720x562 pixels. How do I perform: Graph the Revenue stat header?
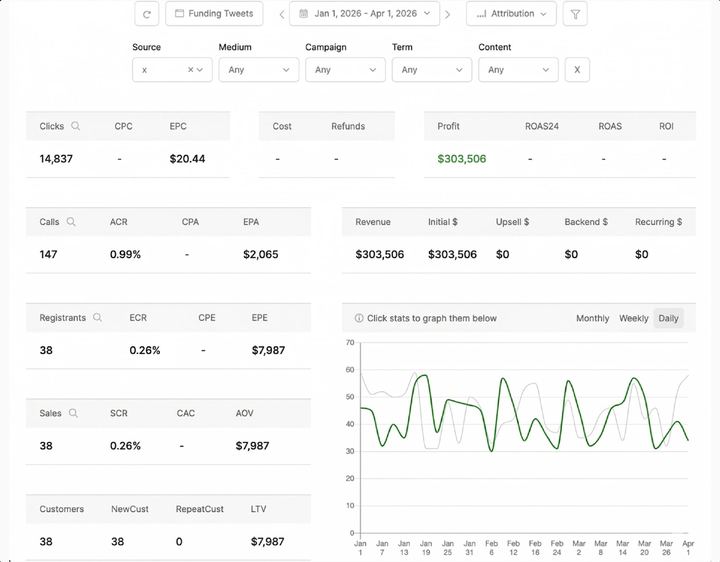[373, 222]
